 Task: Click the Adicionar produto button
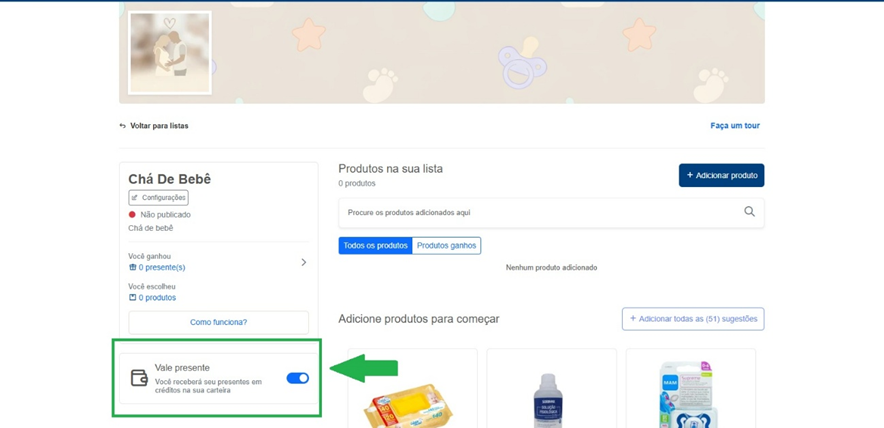[x=721, y=175]
